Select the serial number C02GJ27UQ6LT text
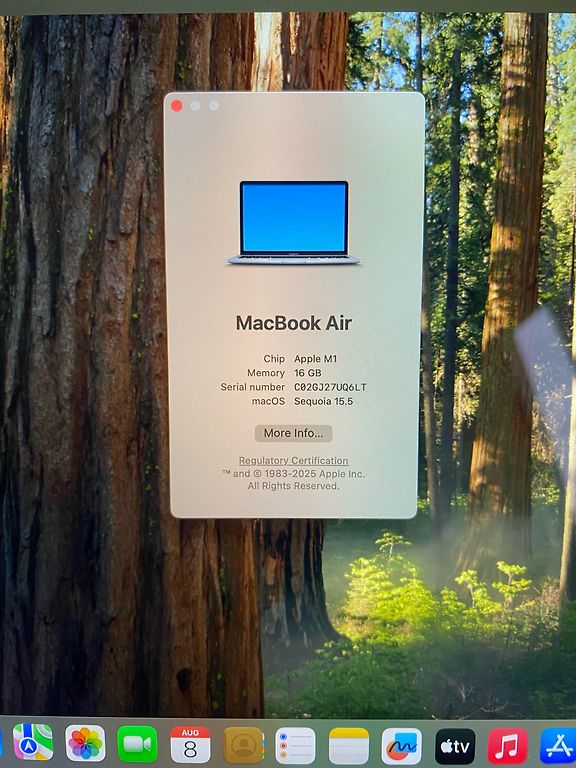Image resolution: width=576 pixels, height=768 pixels. pos(330,387)
